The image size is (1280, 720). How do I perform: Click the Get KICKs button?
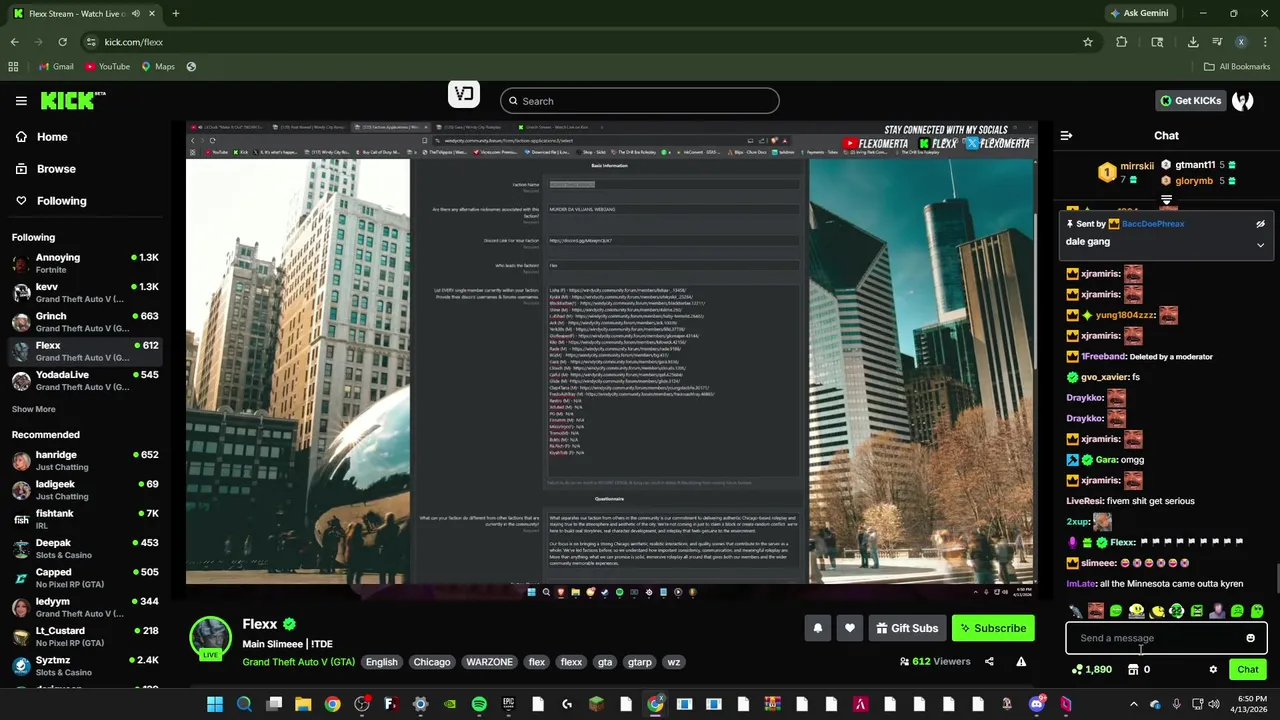(1189, 101)
